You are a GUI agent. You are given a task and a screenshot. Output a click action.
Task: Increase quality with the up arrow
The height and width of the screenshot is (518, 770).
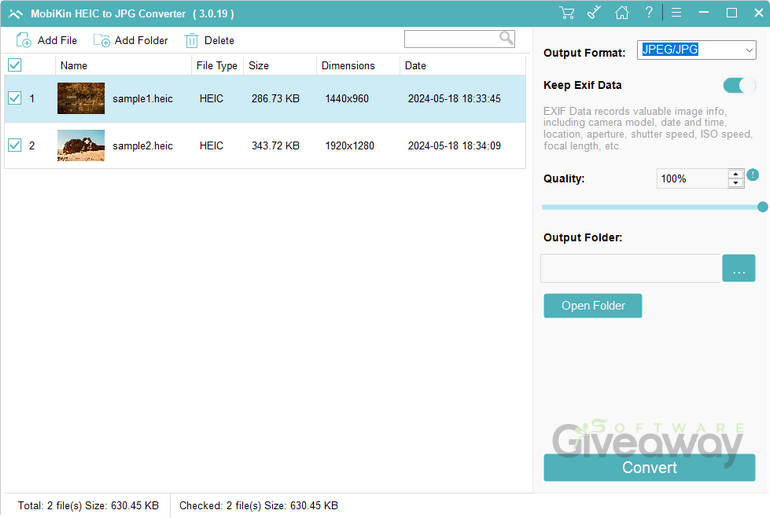tap(736, 174)
